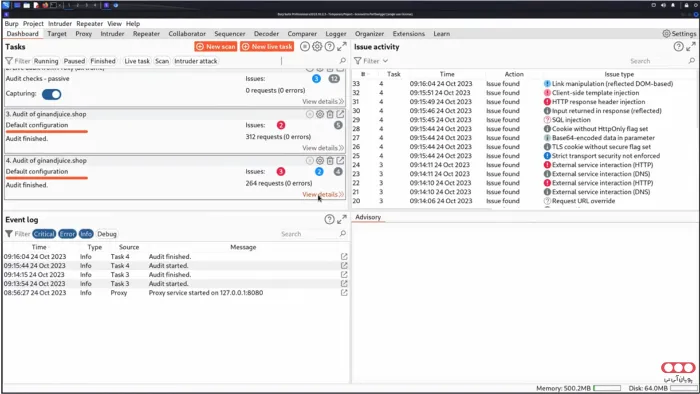Switch to the Collaborator tab
The image size is (700, 394).
pyautogui.click(x=187, y=33)
